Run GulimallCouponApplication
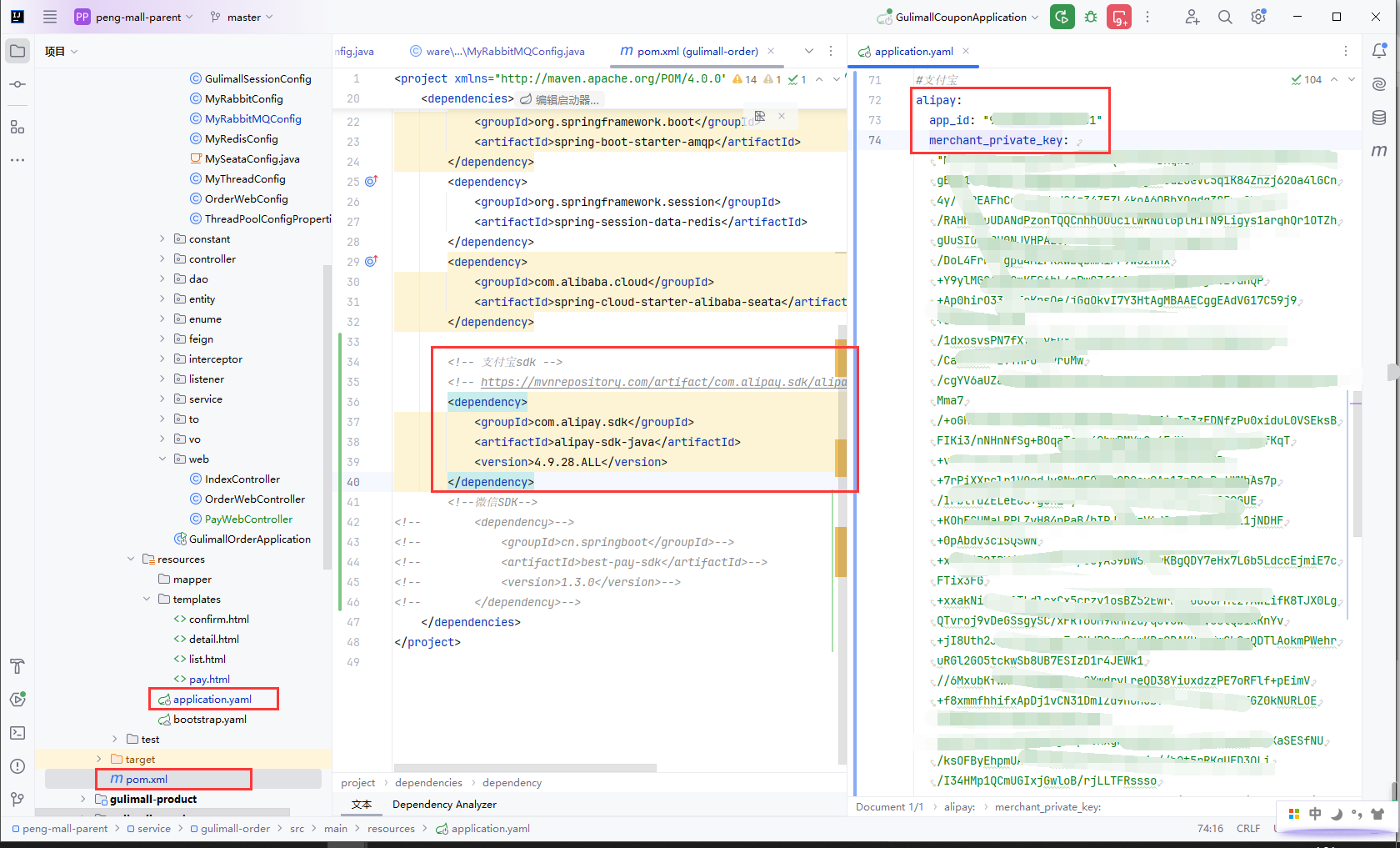This screenshot has width=1400, height=848. (x=1062, y=17)
